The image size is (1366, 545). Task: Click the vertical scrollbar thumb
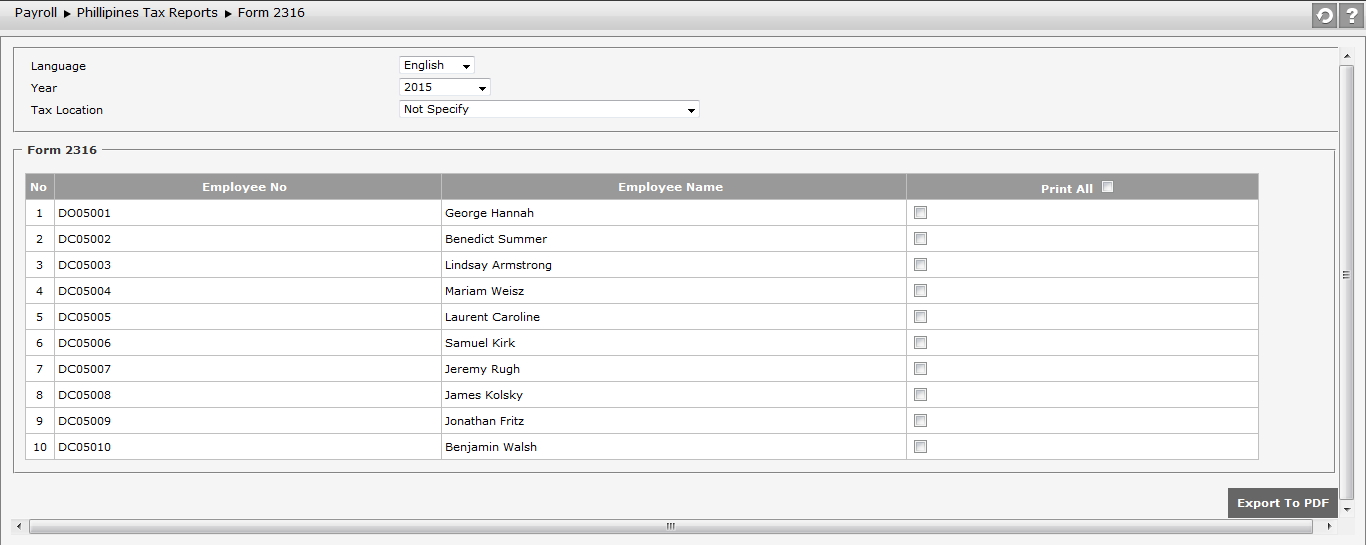pos(1347,275)
